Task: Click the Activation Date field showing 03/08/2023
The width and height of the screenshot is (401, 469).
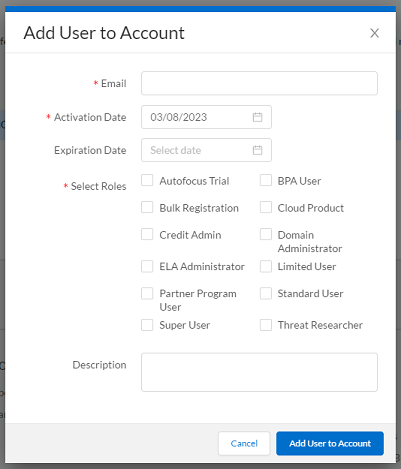Action: coord(206,117)
